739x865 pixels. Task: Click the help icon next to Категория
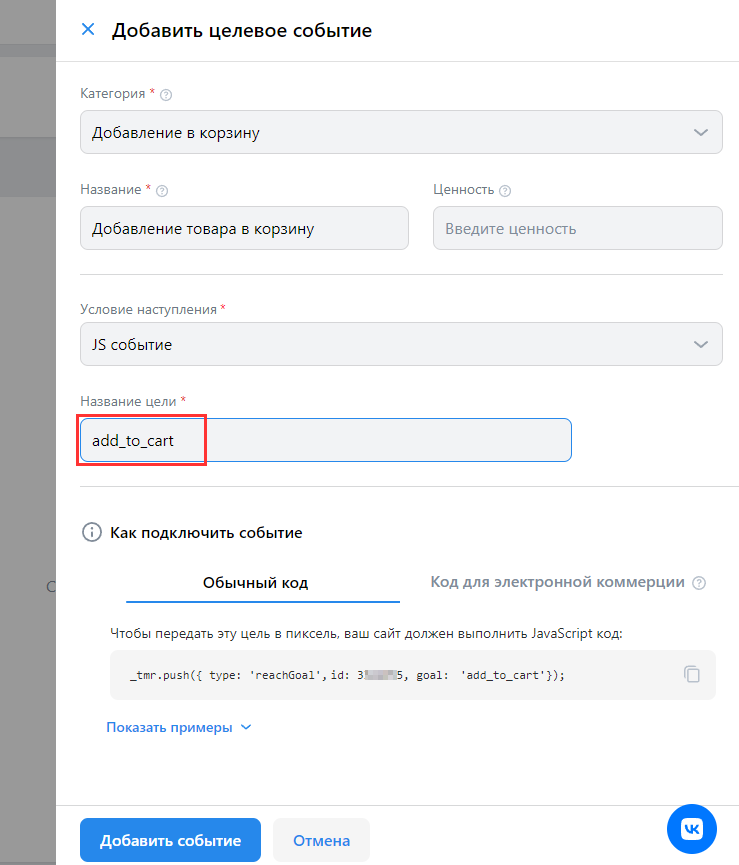tap(166, 95)
